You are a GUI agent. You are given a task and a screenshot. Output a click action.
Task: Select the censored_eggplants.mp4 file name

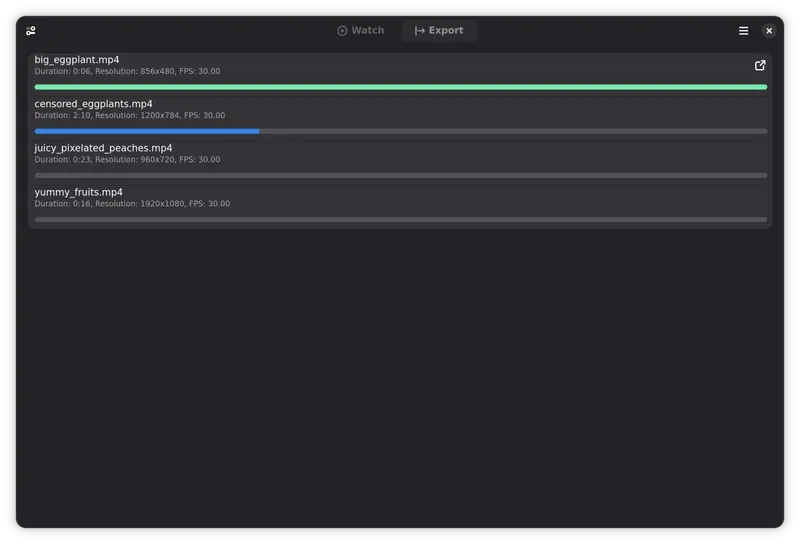[x=94, y=104]
